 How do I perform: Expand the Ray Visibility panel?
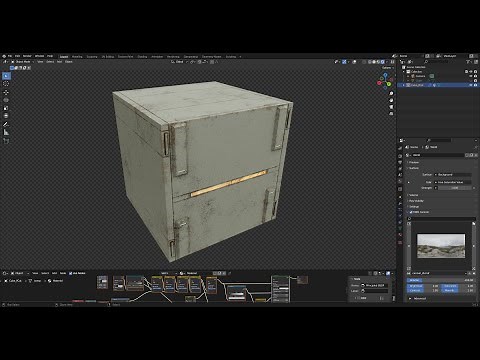click(416, 201)
